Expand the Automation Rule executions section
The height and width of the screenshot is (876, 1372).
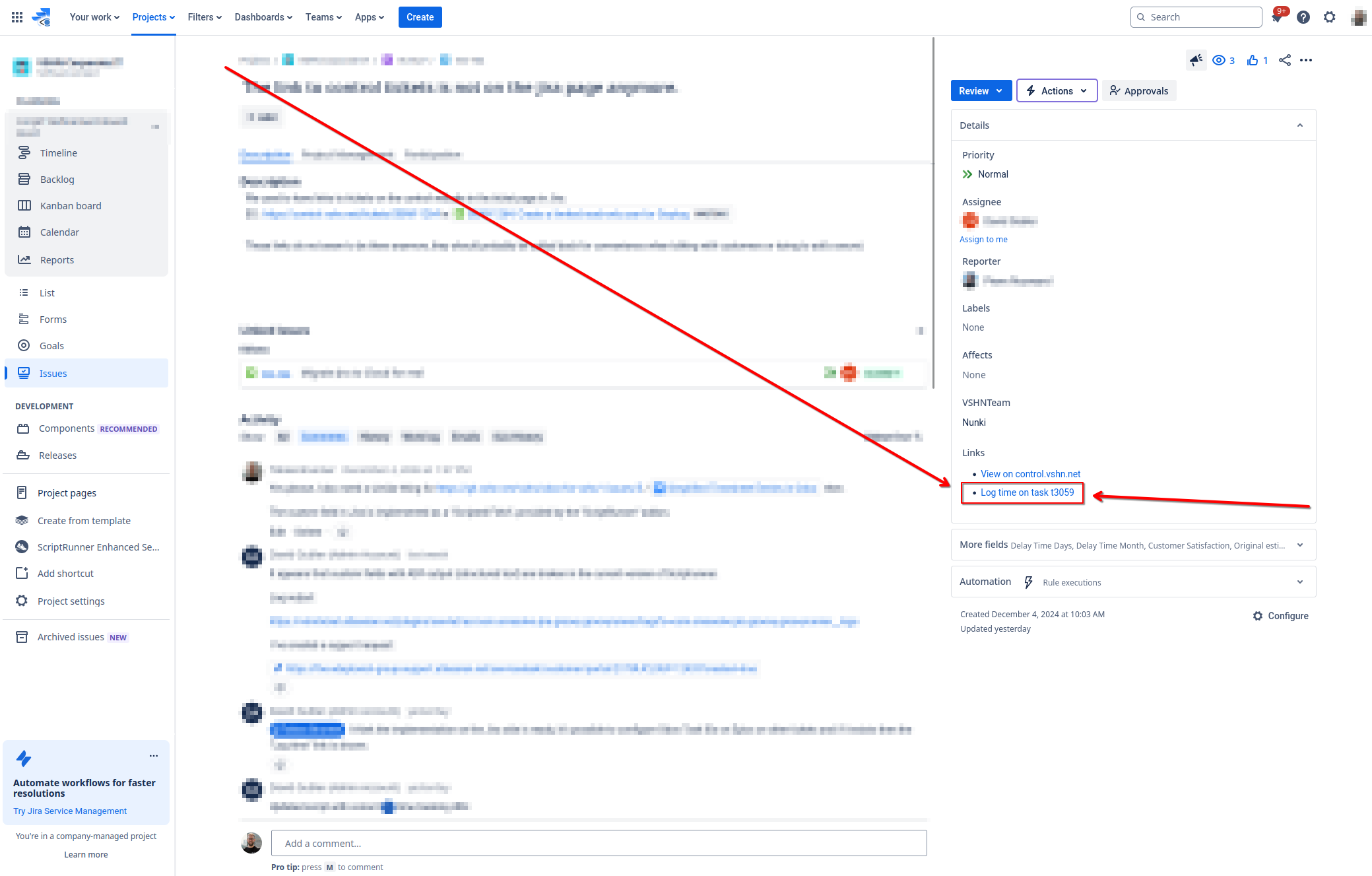pyautogui.click(x=1300, y=582)
